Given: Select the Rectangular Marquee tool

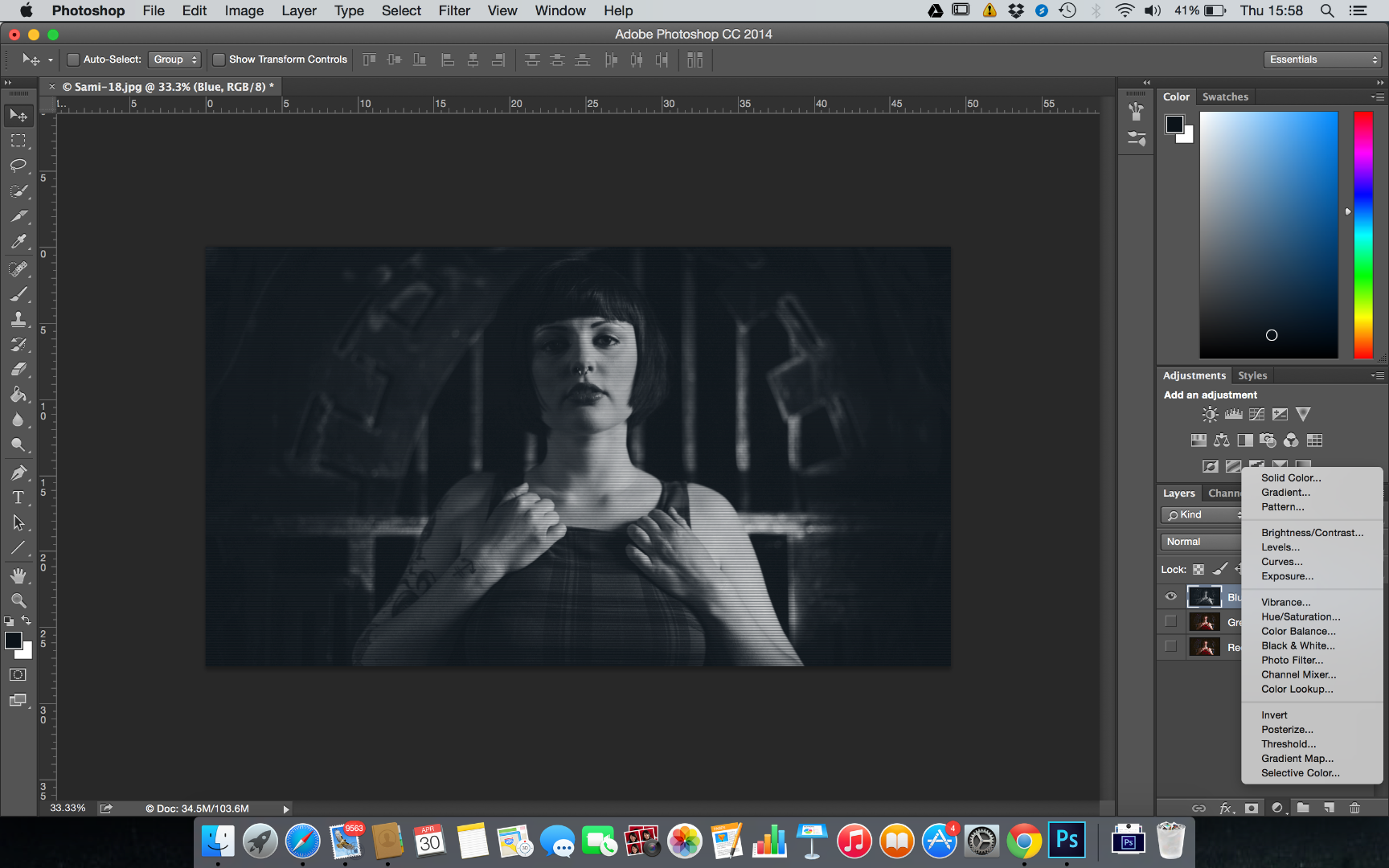Looking at the screenshot, I should (18, 141).
